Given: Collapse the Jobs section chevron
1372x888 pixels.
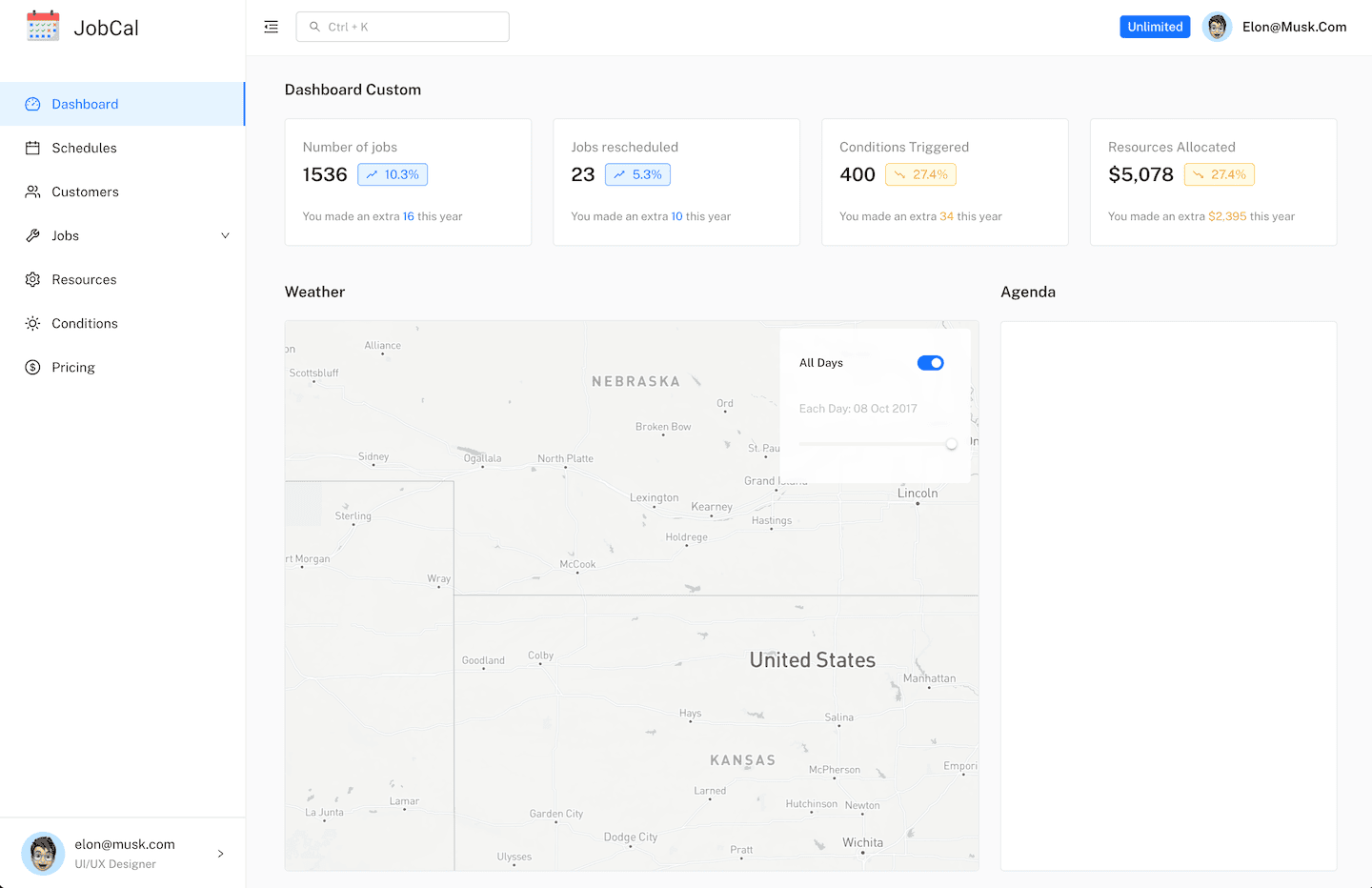Looking at the screenshot, I should click(225, 235).
